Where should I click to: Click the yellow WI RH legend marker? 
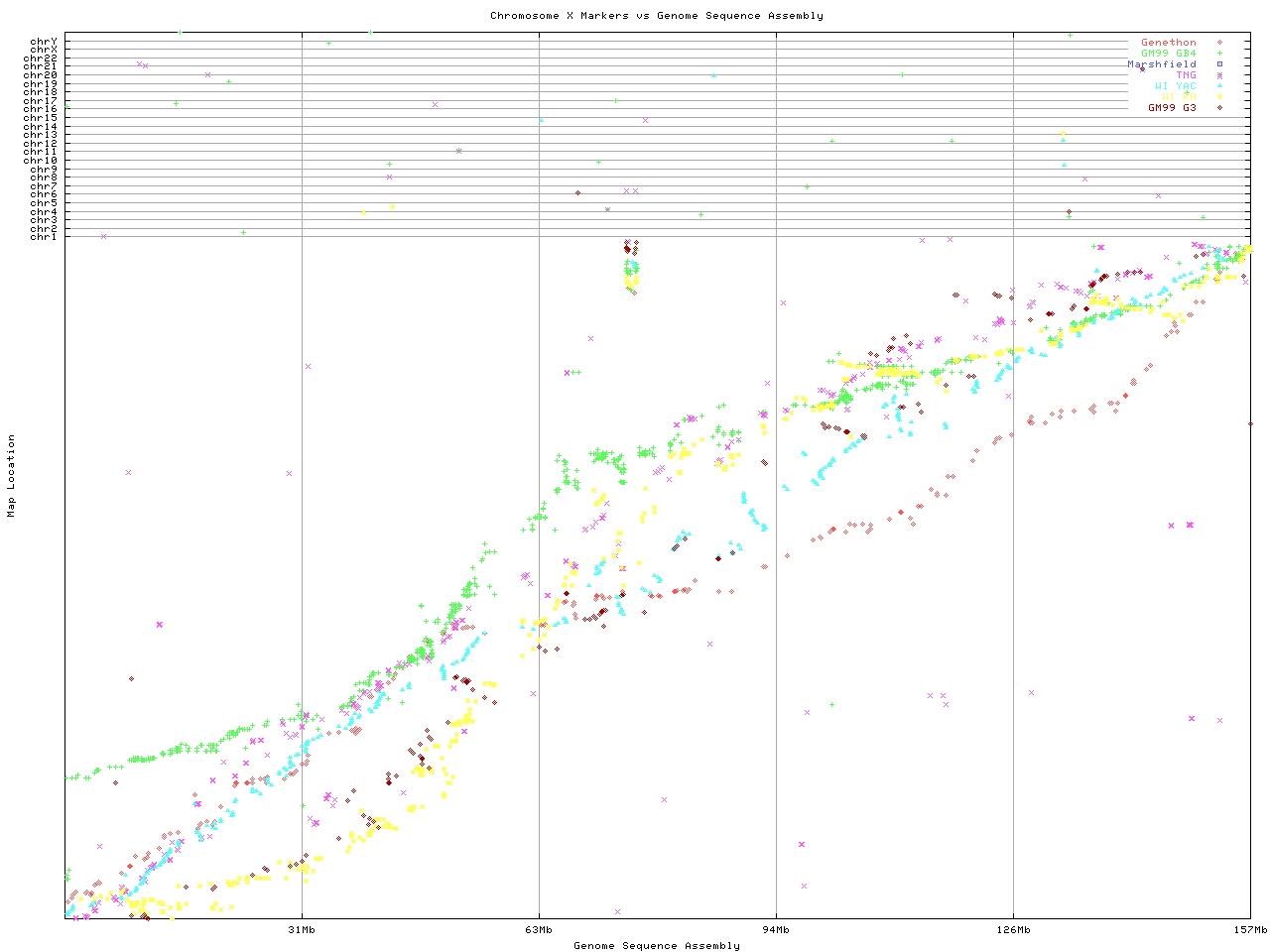[x=1219, y=97]
